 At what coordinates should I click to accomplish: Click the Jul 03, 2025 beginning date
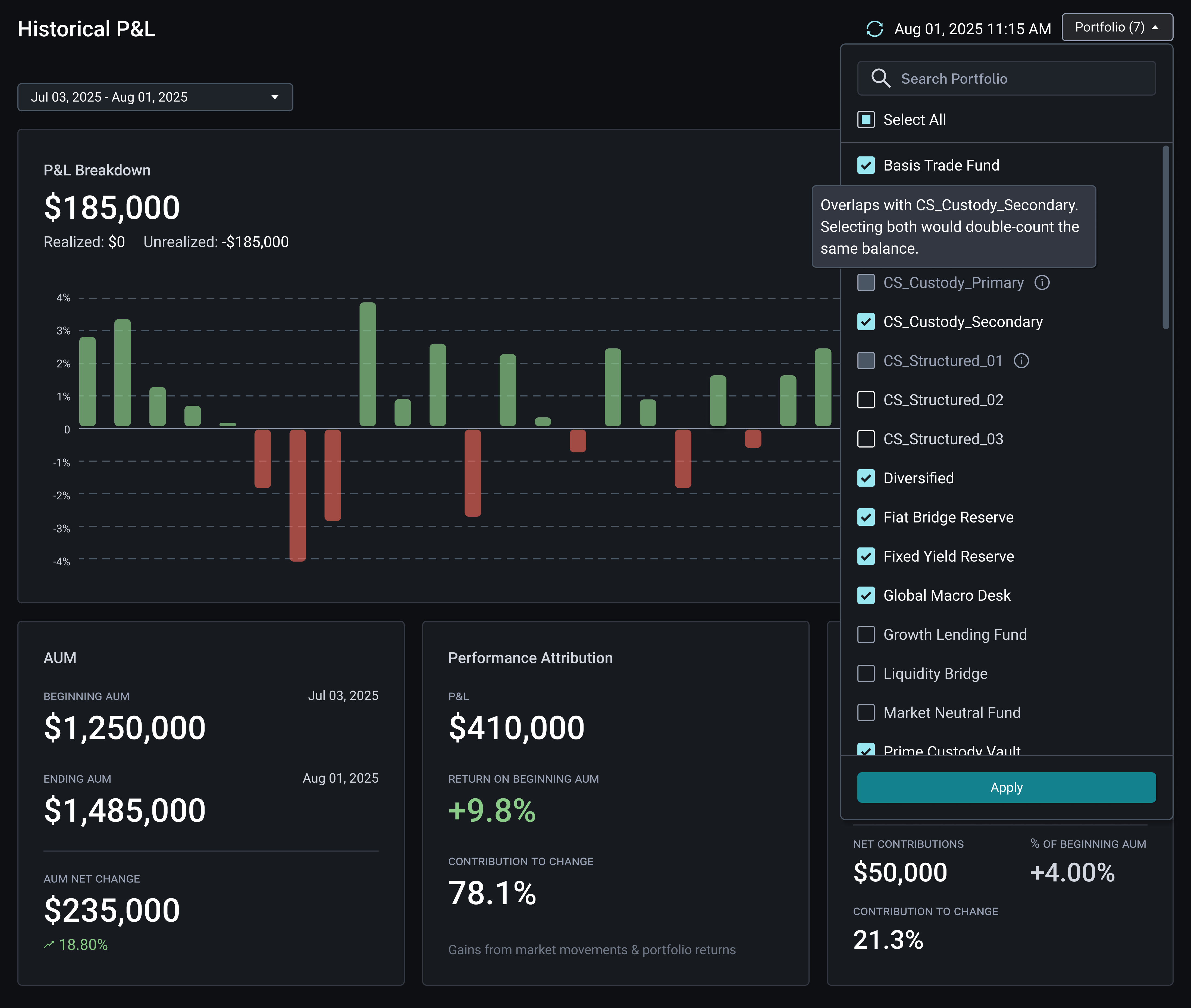pyautogui.click(x=343, y=695)
